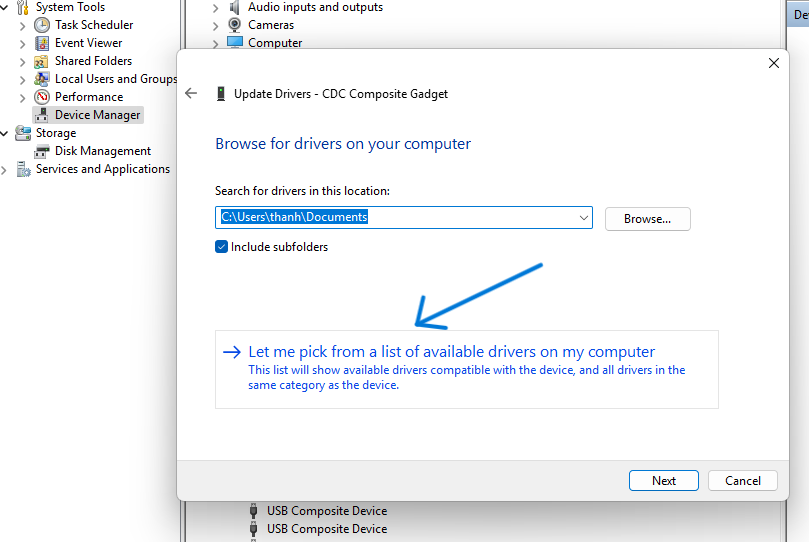Click the Shared Folders icon
Image resolution: width=809 pixels, height=542 pixels.
[42, 61]
